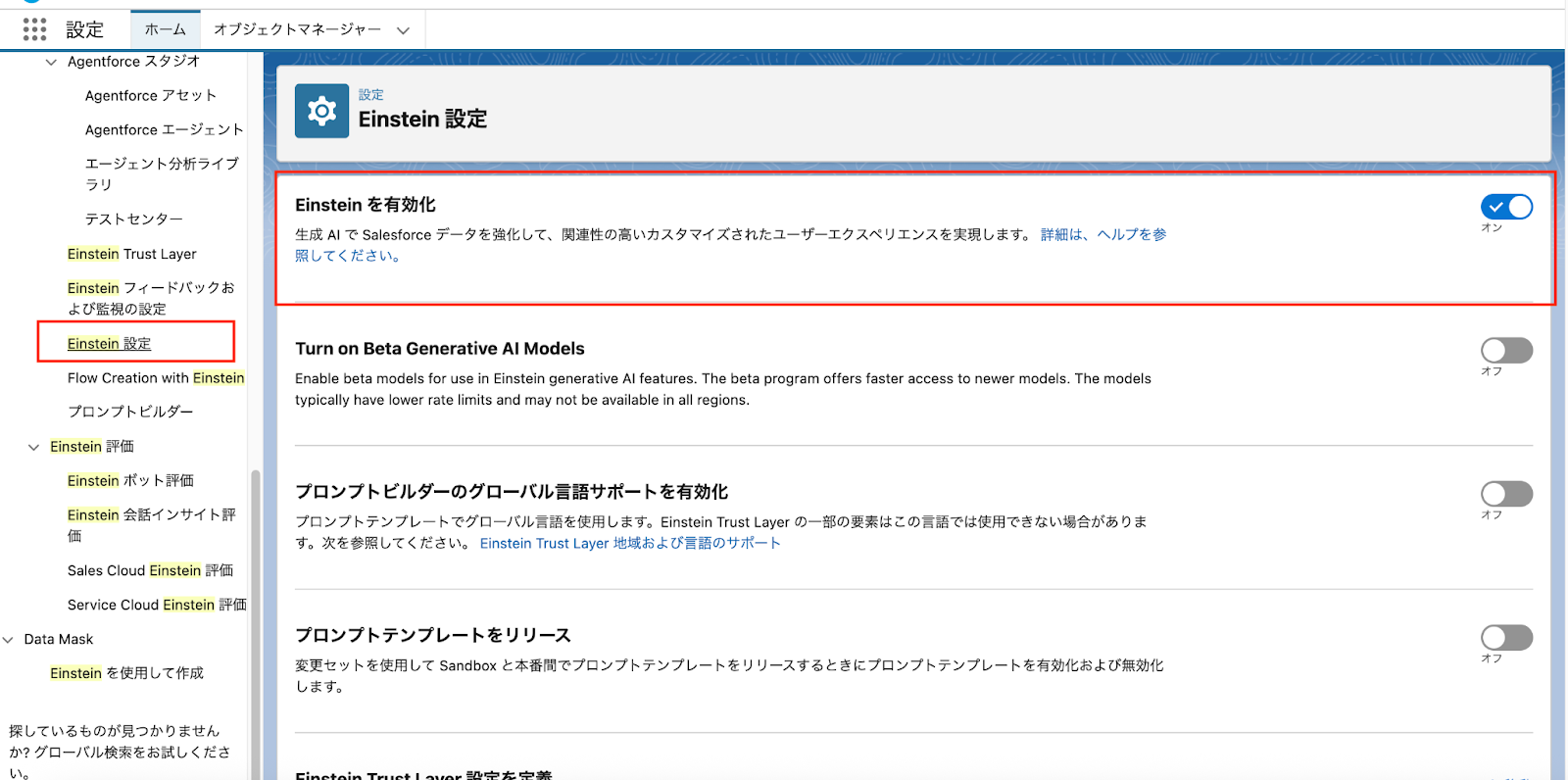Collapse the Einstein 評価 section
Image resolution: width=1568 pixels, height=780 pixels.
[33, 447]
